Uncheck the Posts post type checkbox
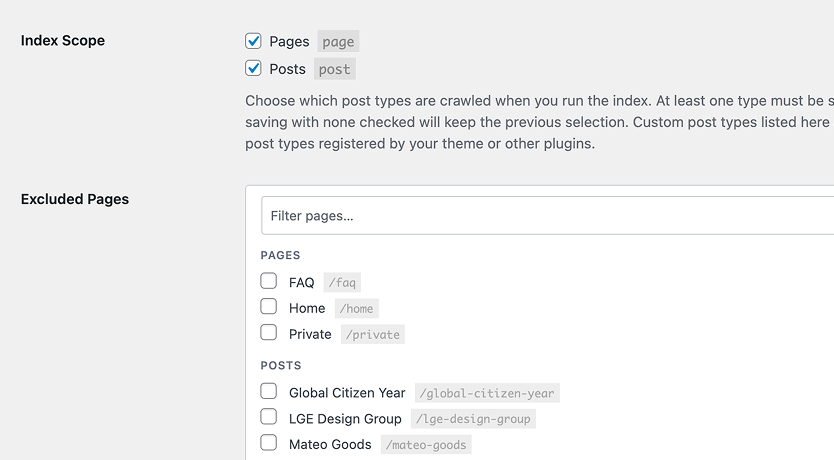The image size is (834, 460). click(x=253, y=69)
